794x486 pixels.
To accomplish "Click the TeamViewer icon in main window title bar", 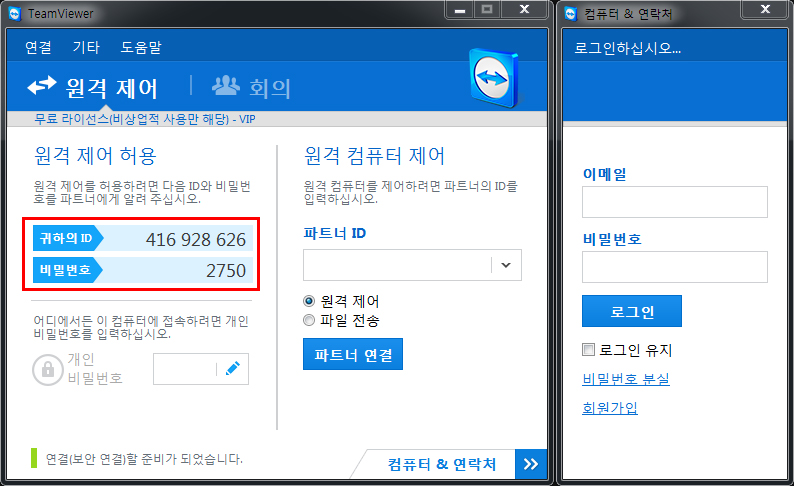I will click(x=15, y=14).
